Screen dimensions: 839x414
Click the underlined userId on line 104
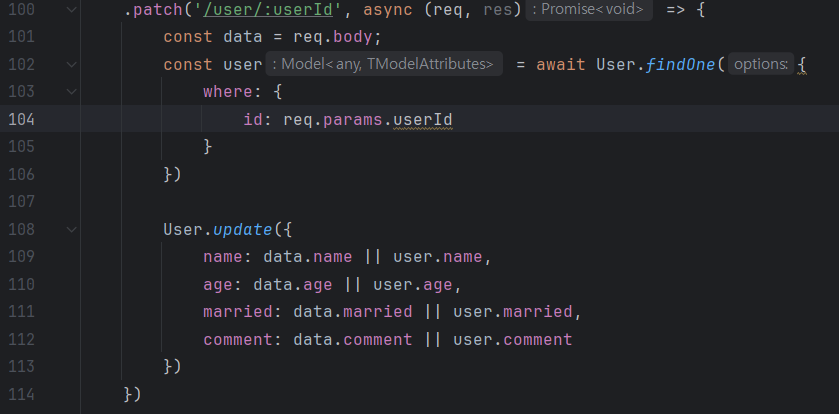point(423,120)
